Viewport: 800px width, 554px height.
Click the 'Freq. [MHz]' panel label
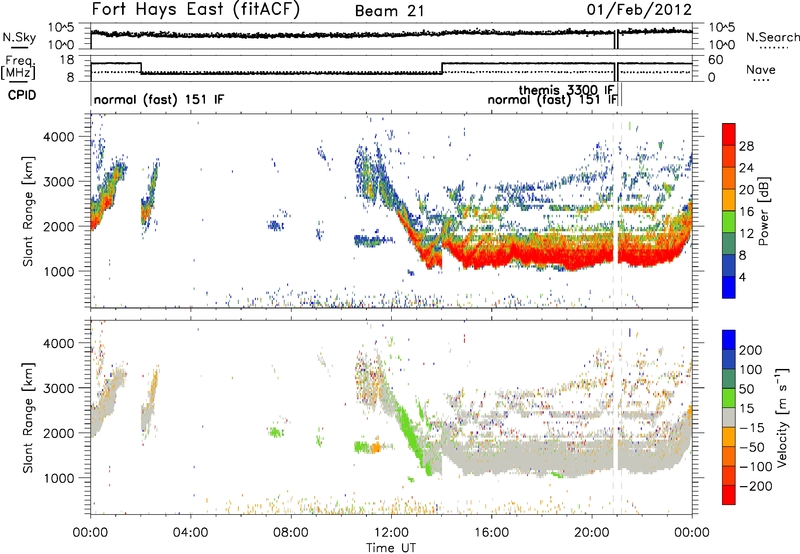coord(20,68)
